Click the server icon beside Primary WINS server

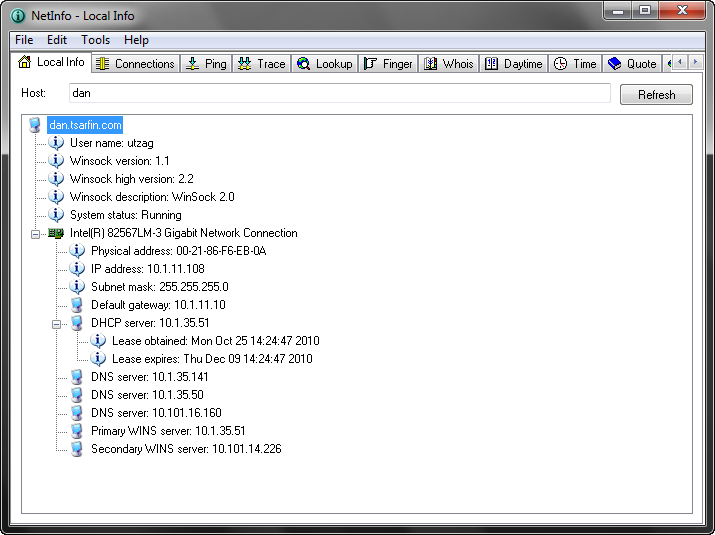[77, 431]
